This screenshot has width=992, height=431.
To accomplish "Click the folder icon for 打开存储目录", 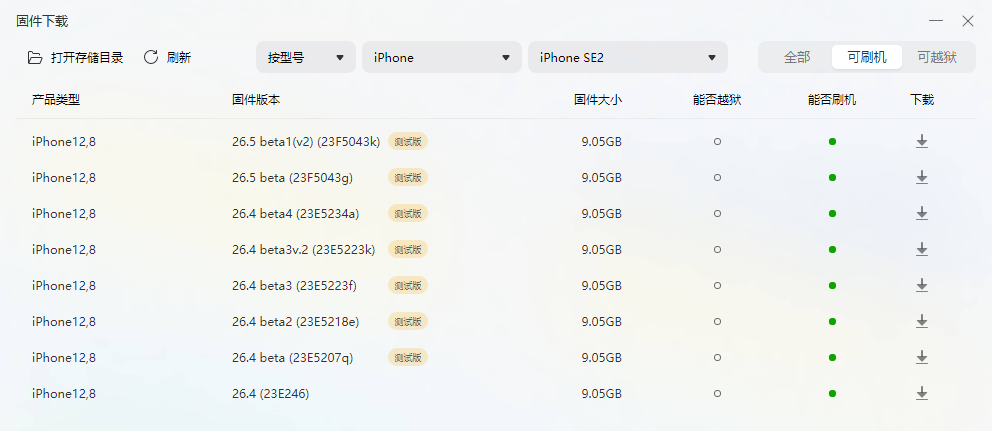I will pos(35,57).
